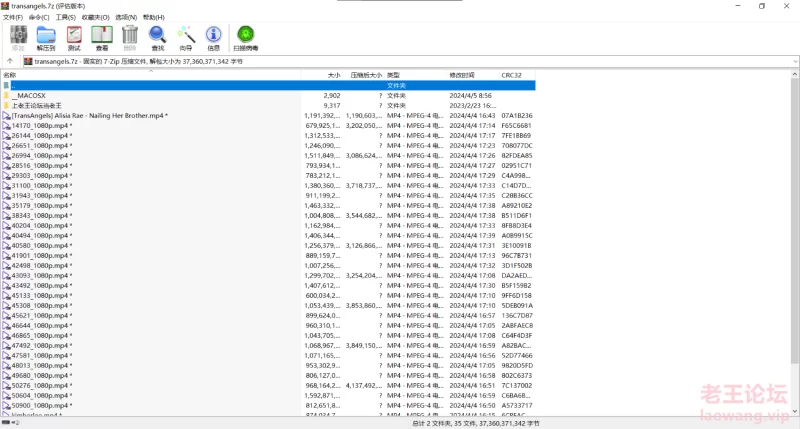Click the Extract To (解压到) toolbar icon
Image resolution: width=800 pixels, height=429 pixels.
(x=46, y=38)
